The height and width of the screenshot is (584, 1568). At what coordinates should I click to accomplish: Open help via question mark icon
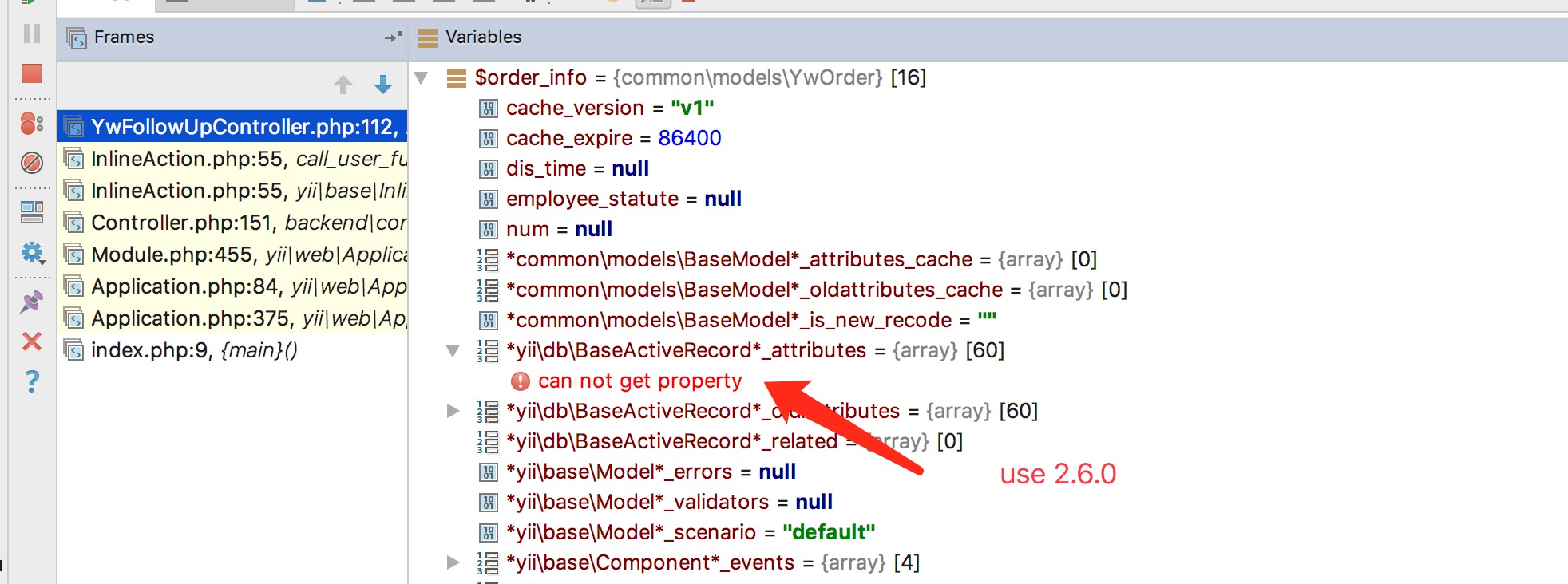tap(32, 381)
